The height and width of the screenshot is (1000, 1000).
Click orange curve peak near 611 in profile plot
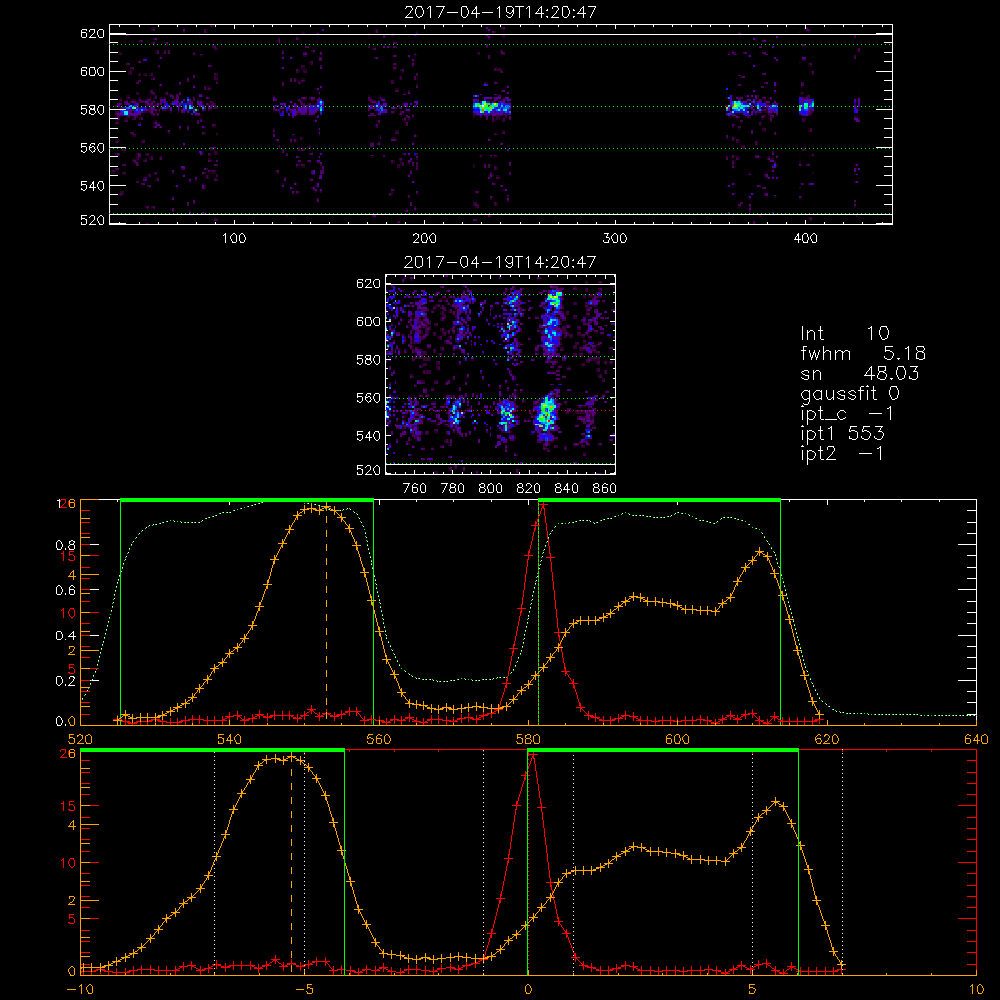coord(760,551)
